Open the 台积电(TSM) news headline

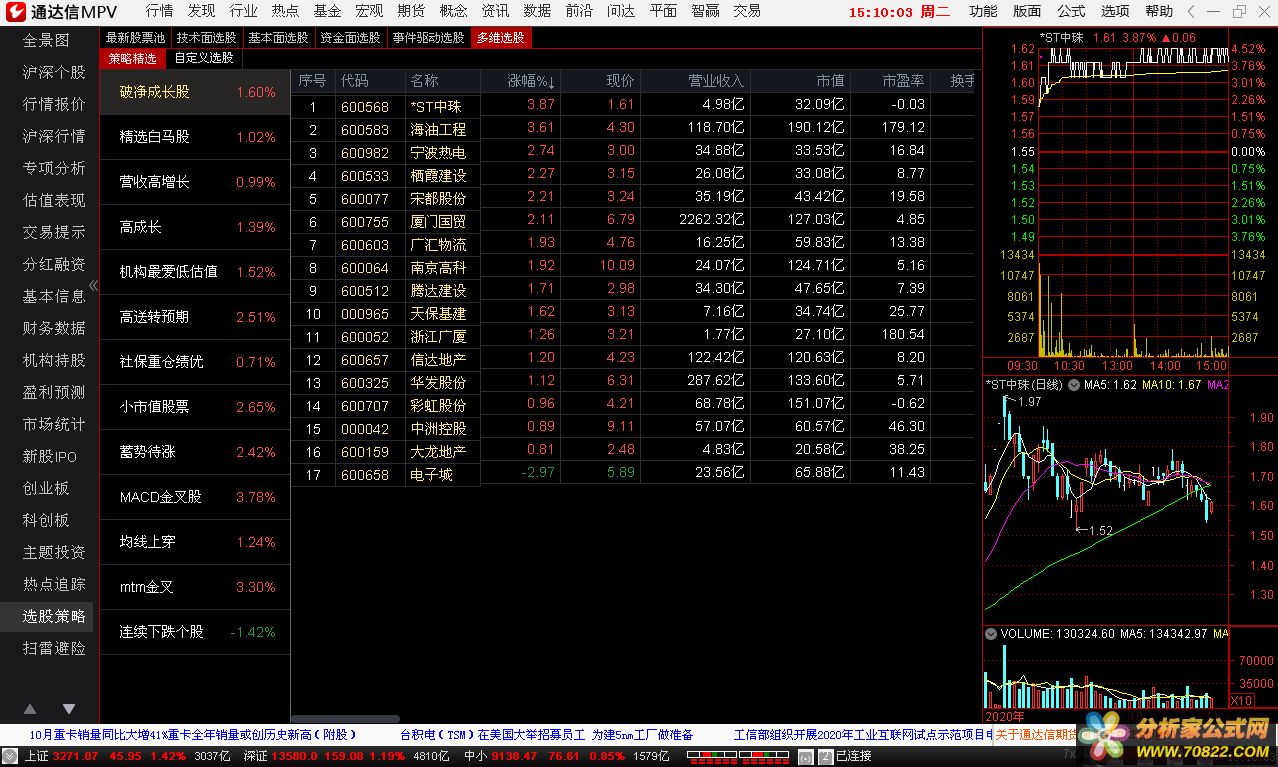point(546,734)
